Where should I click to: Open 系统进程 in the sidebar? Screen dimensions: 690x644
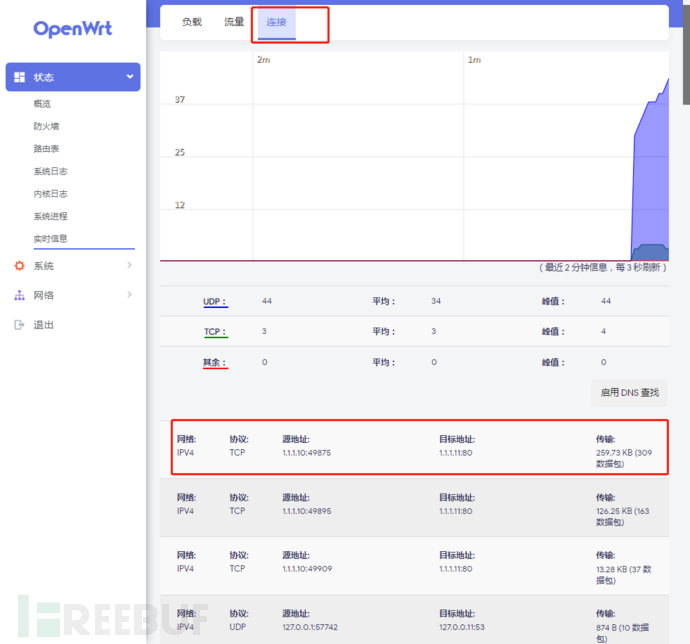pos(50,216)
